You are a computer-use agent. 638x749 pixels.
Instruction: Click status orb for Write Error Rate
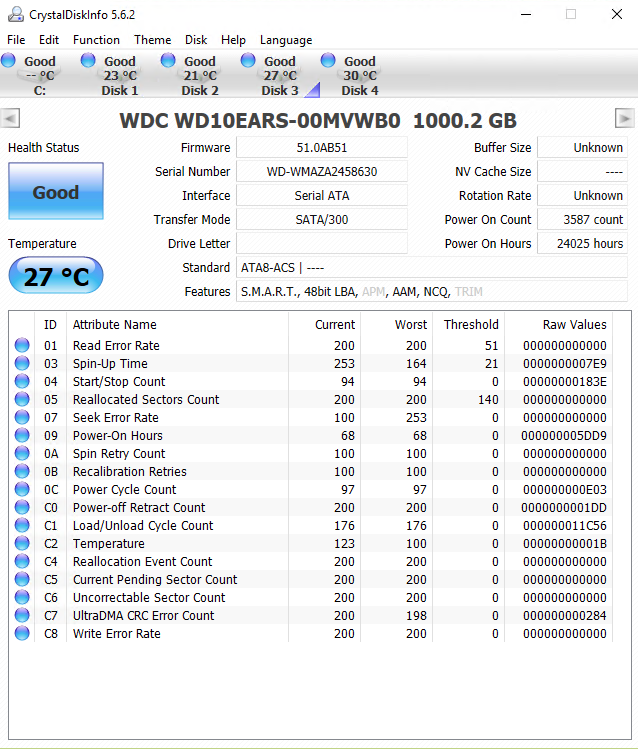22,633
